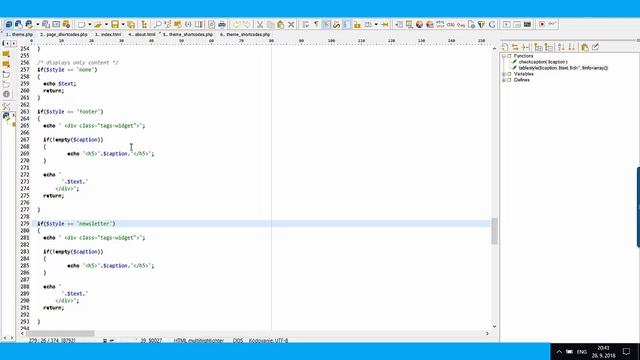The height and width of the screenshot is (360, 640).
Task: Click the Undo icon
Action: pos(237,24)
